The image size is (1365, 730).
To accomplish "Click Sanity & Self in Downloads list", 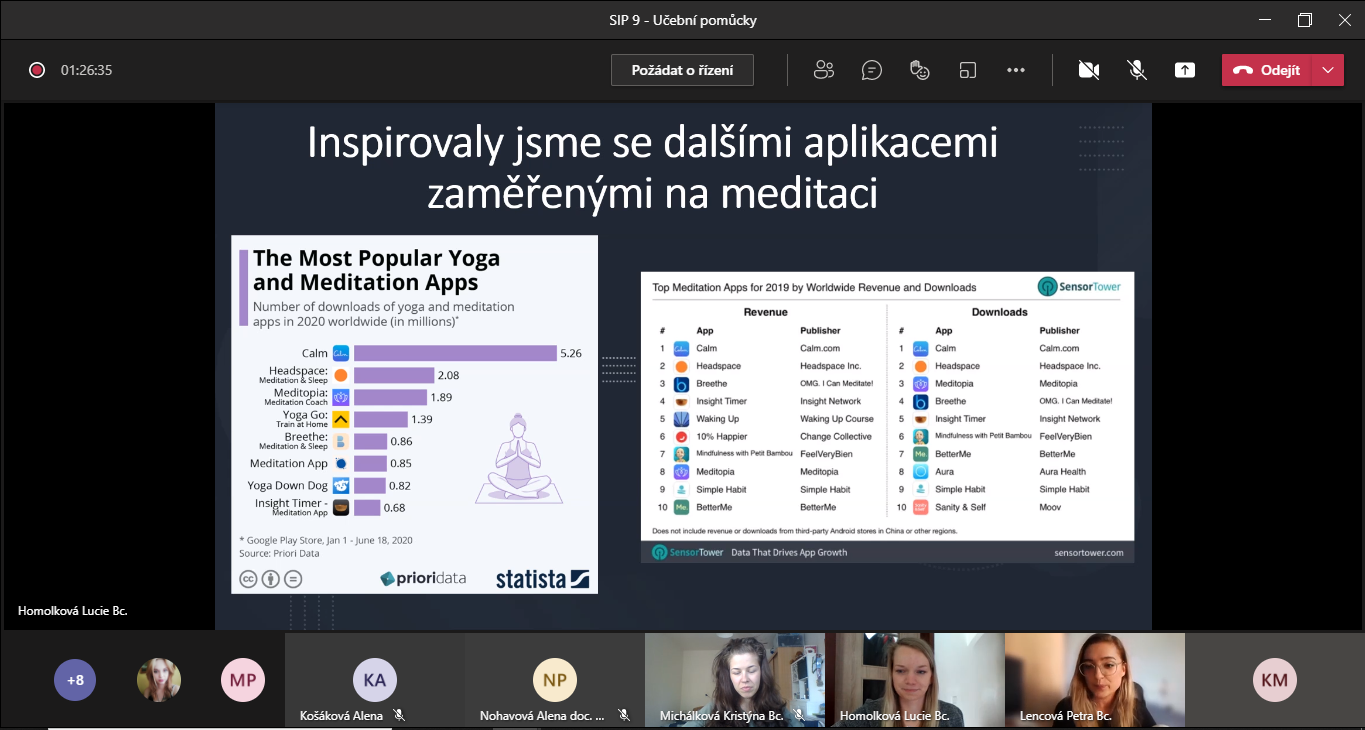I will click(960, 507).
